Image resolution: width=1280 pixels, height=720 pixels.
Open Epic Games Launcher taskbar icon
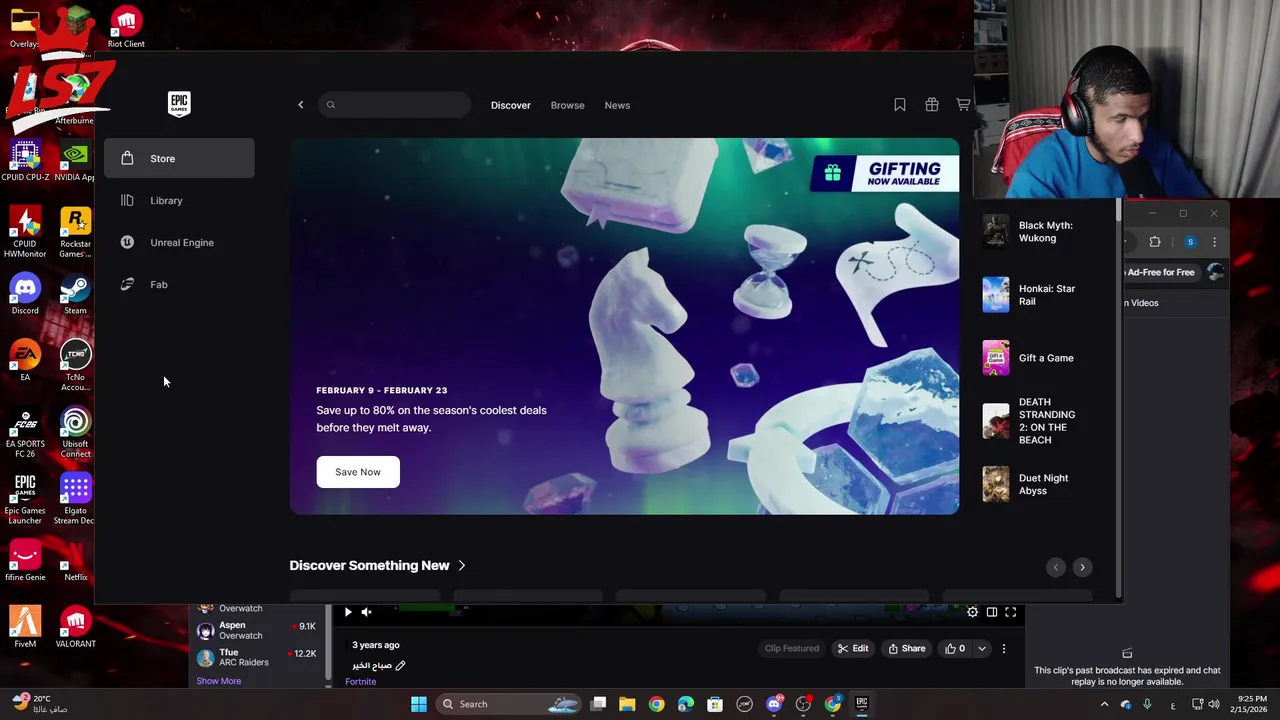pyautogui.click(x=861, y=704)
